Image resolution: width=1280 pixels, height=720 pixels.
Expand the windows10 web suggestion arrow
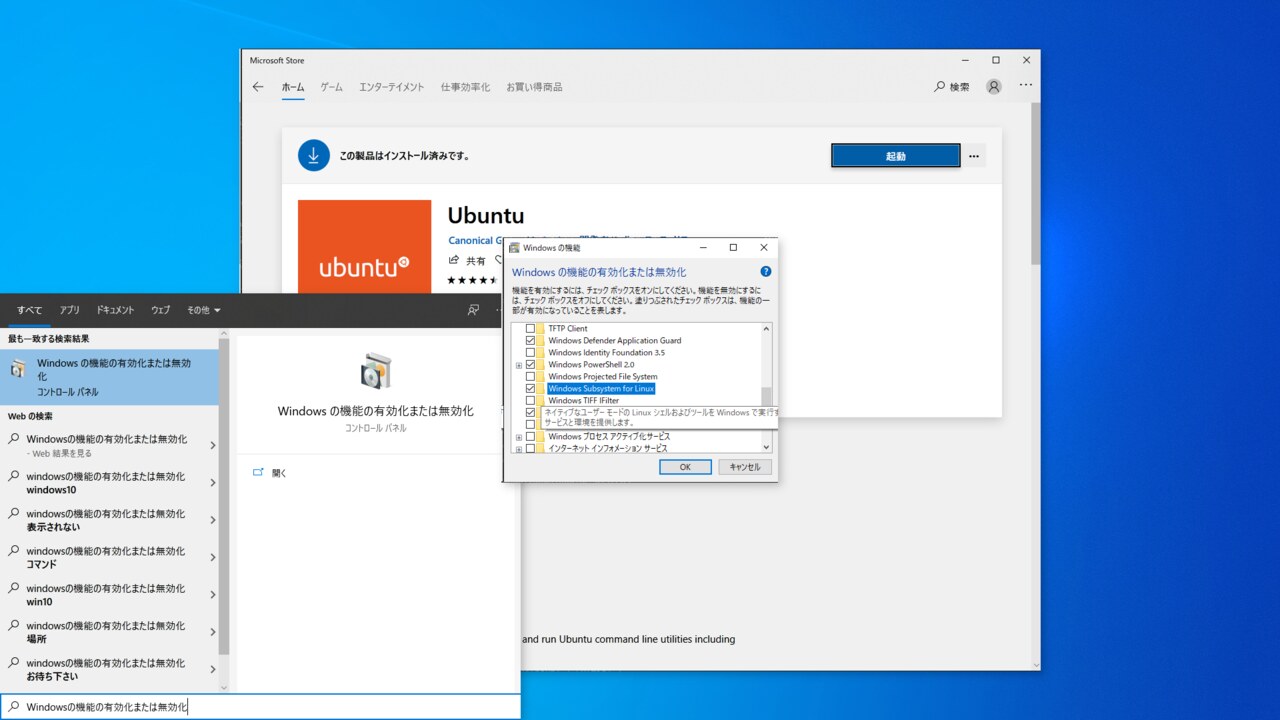pos(213,483)
